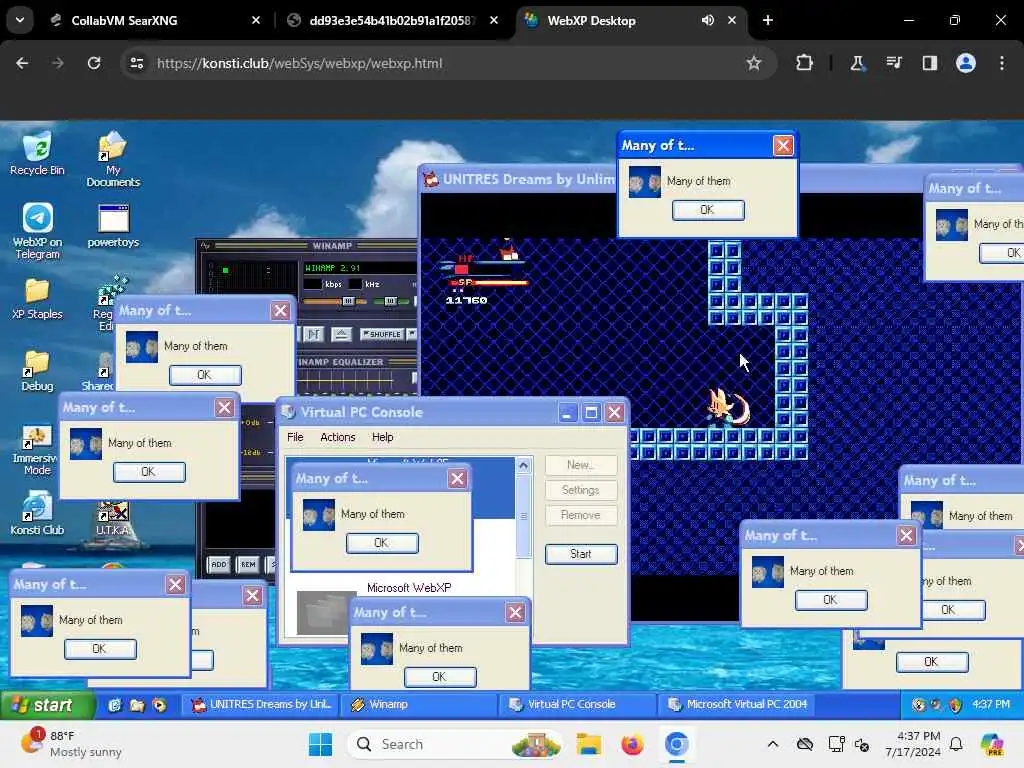Viewport: 1024px width, 768px height.
Task: Mute the WebXP Desktop tab audio
Action: click(707, 20)
